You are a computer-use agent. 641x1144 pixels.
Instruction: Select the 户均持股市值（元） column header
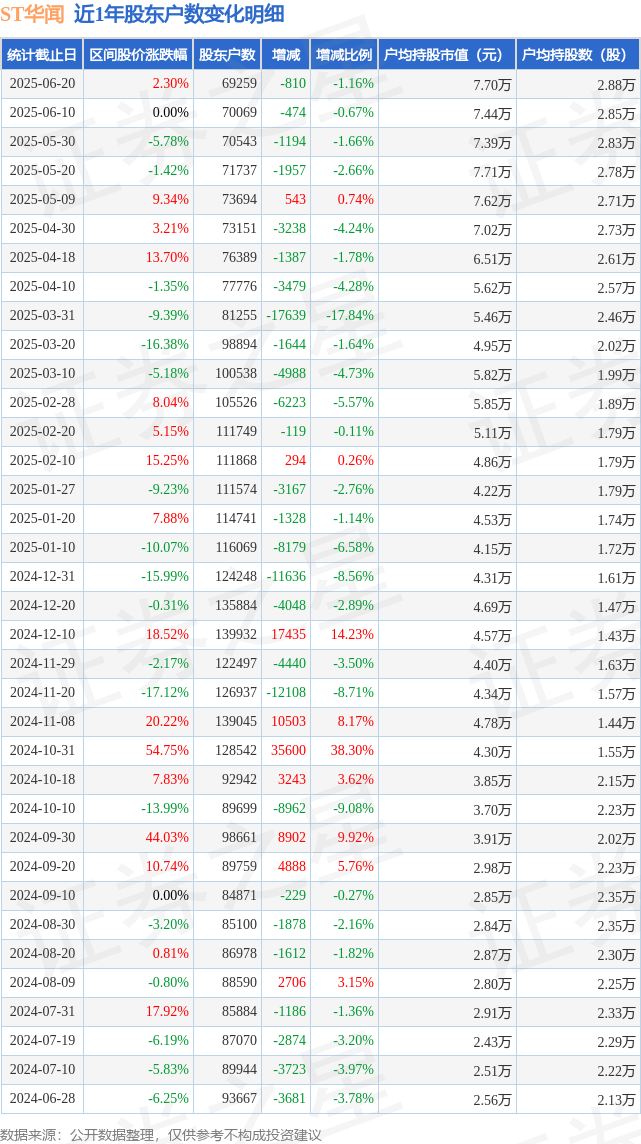[x=447, y=55]
